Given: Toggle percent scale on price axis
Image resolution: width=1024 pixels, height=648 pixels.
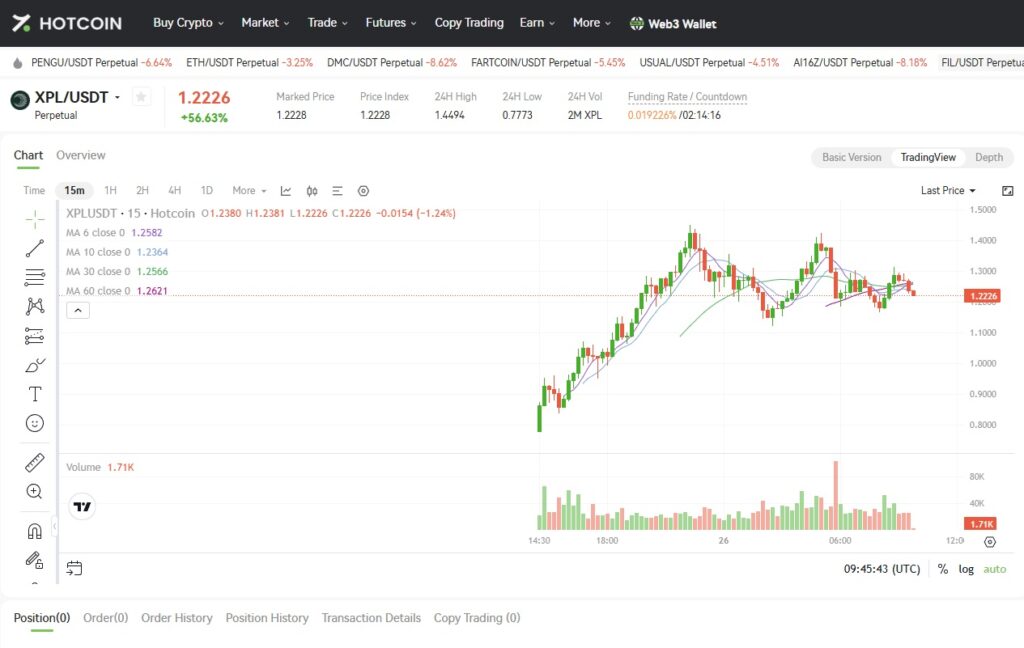Looking at the screenshot, I should 943,569.
